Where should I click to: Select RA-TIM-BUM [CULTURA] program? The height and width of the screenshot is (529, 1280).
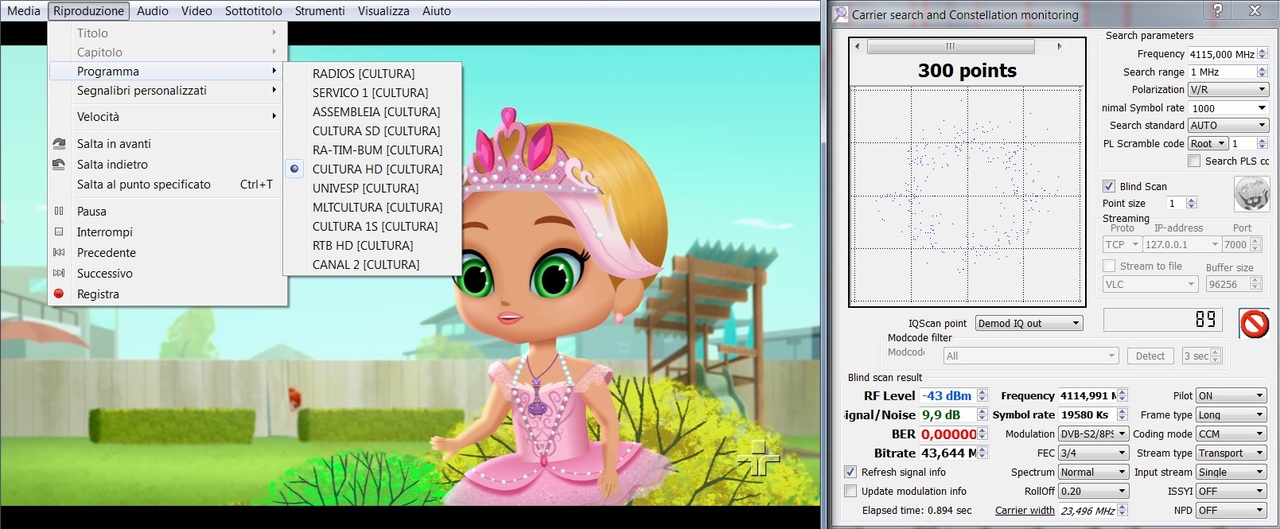tap(372, 150)
